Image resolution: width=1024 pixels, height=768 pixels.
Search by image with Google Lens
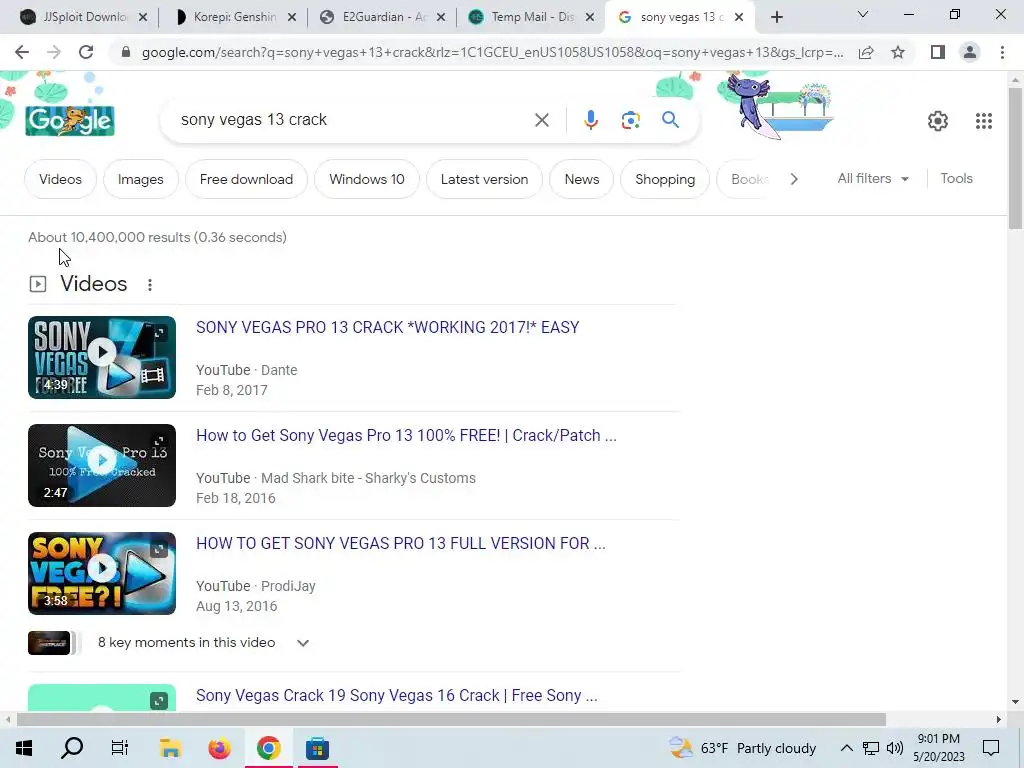tap(630, 120)
